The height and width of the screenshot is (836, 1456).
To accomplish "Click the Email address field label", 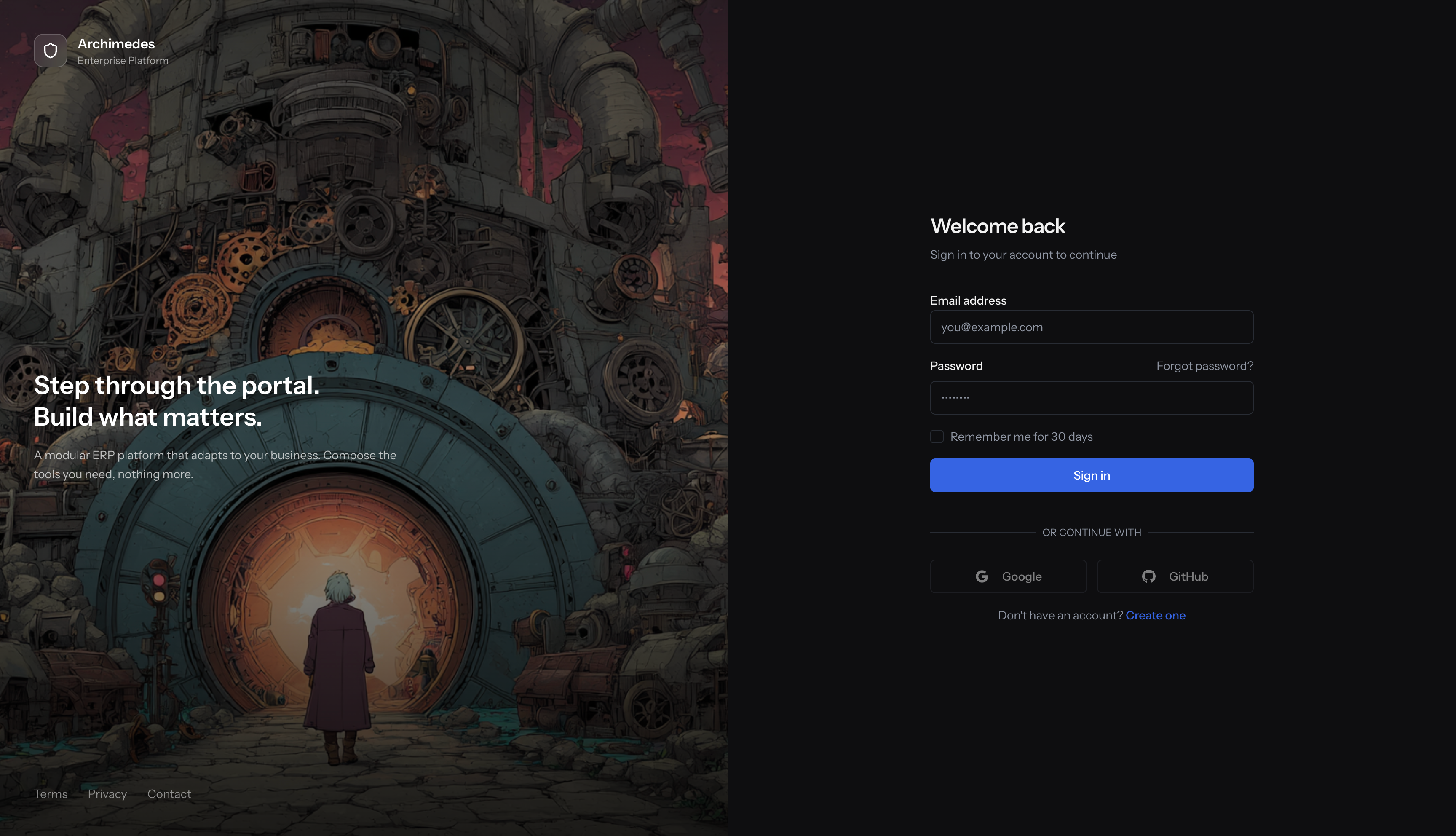I will tap(968, 301).
